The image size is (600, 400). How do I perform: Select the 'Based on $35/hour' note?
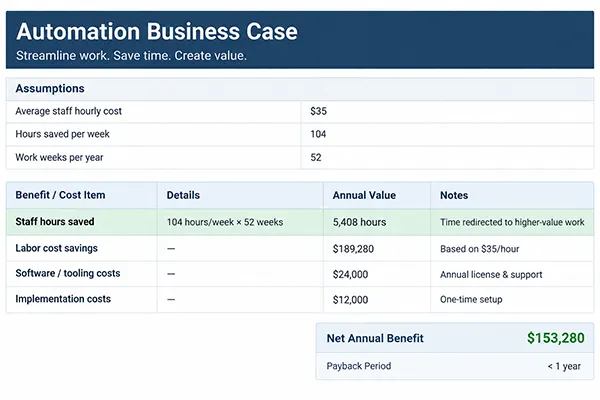479,249
